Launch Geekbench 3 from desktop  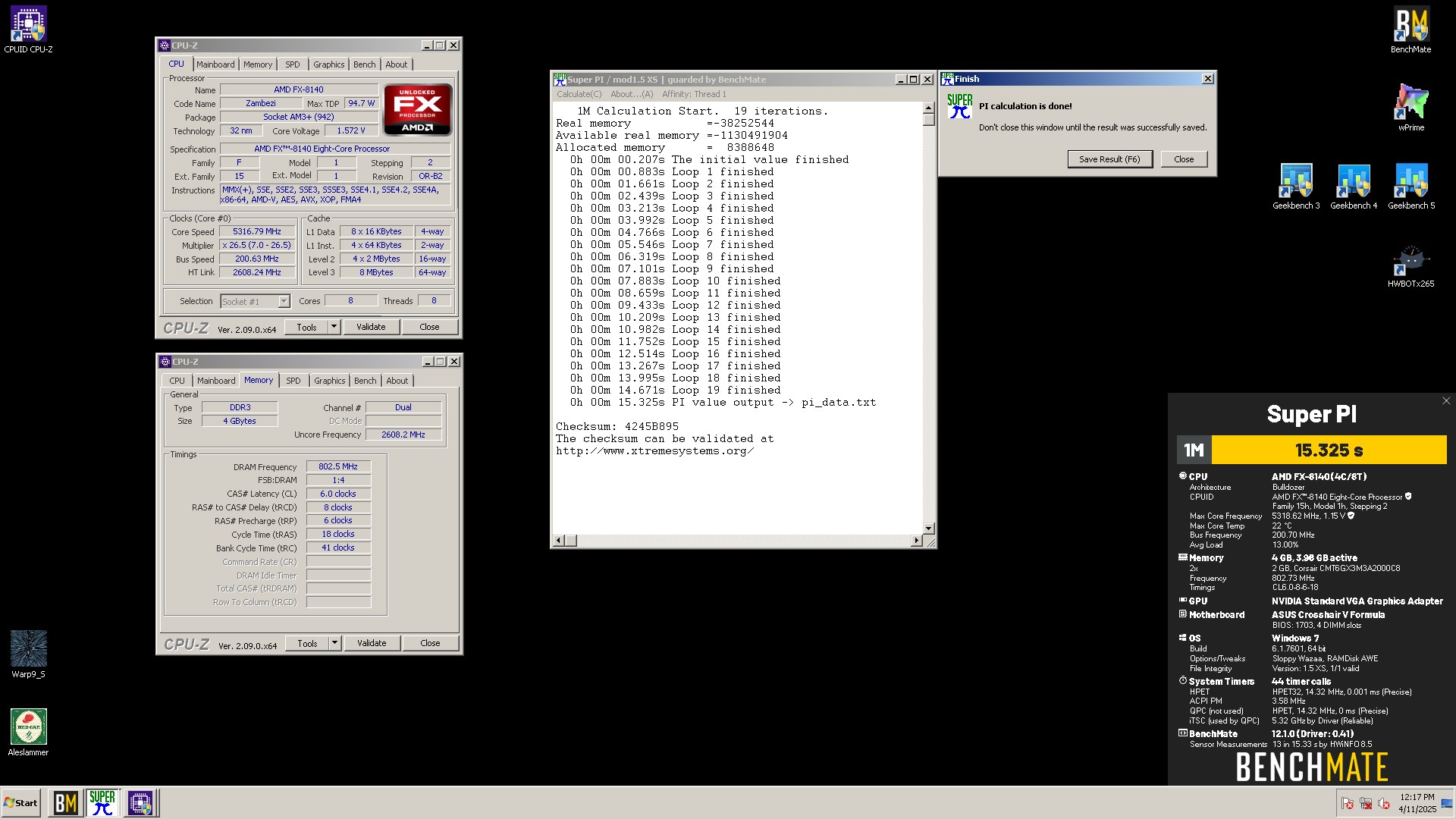pos(1295,187)
